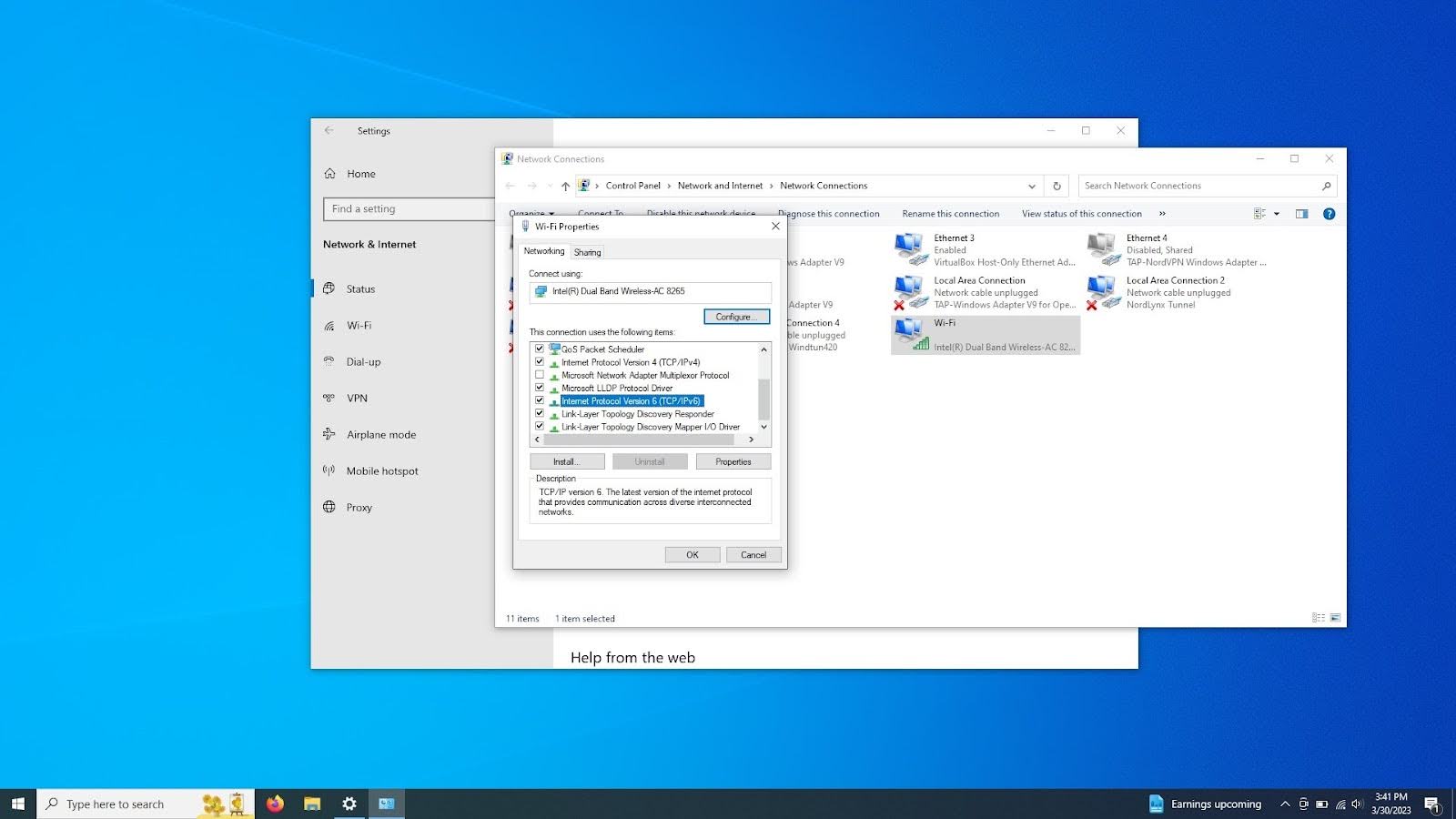Enable Microsoft Network Adapter Multiplexor Protocol checkbox

[540, 375]
